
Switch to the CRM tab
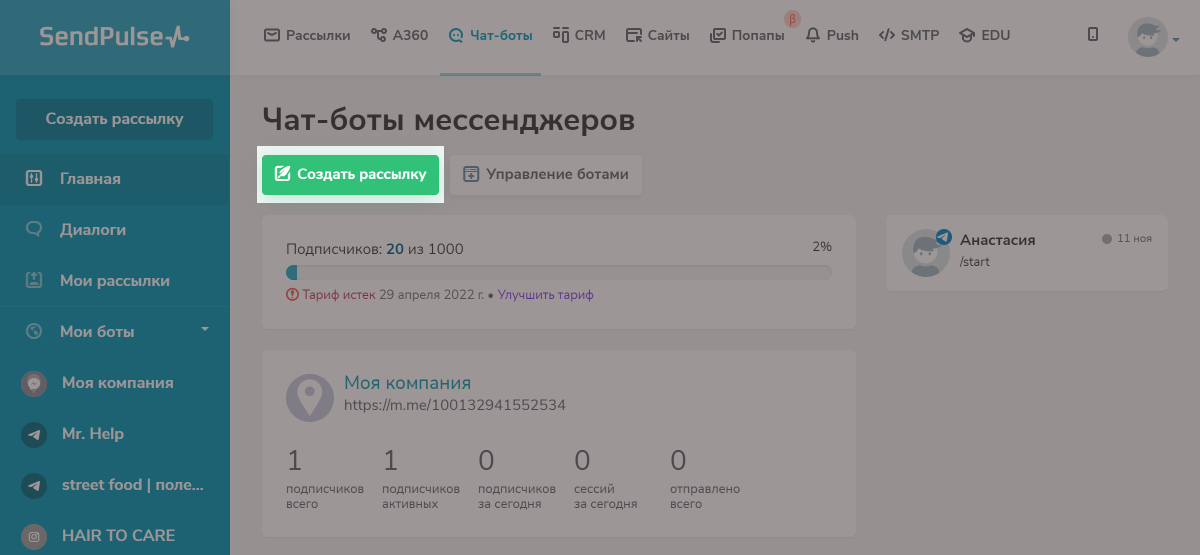579,36
